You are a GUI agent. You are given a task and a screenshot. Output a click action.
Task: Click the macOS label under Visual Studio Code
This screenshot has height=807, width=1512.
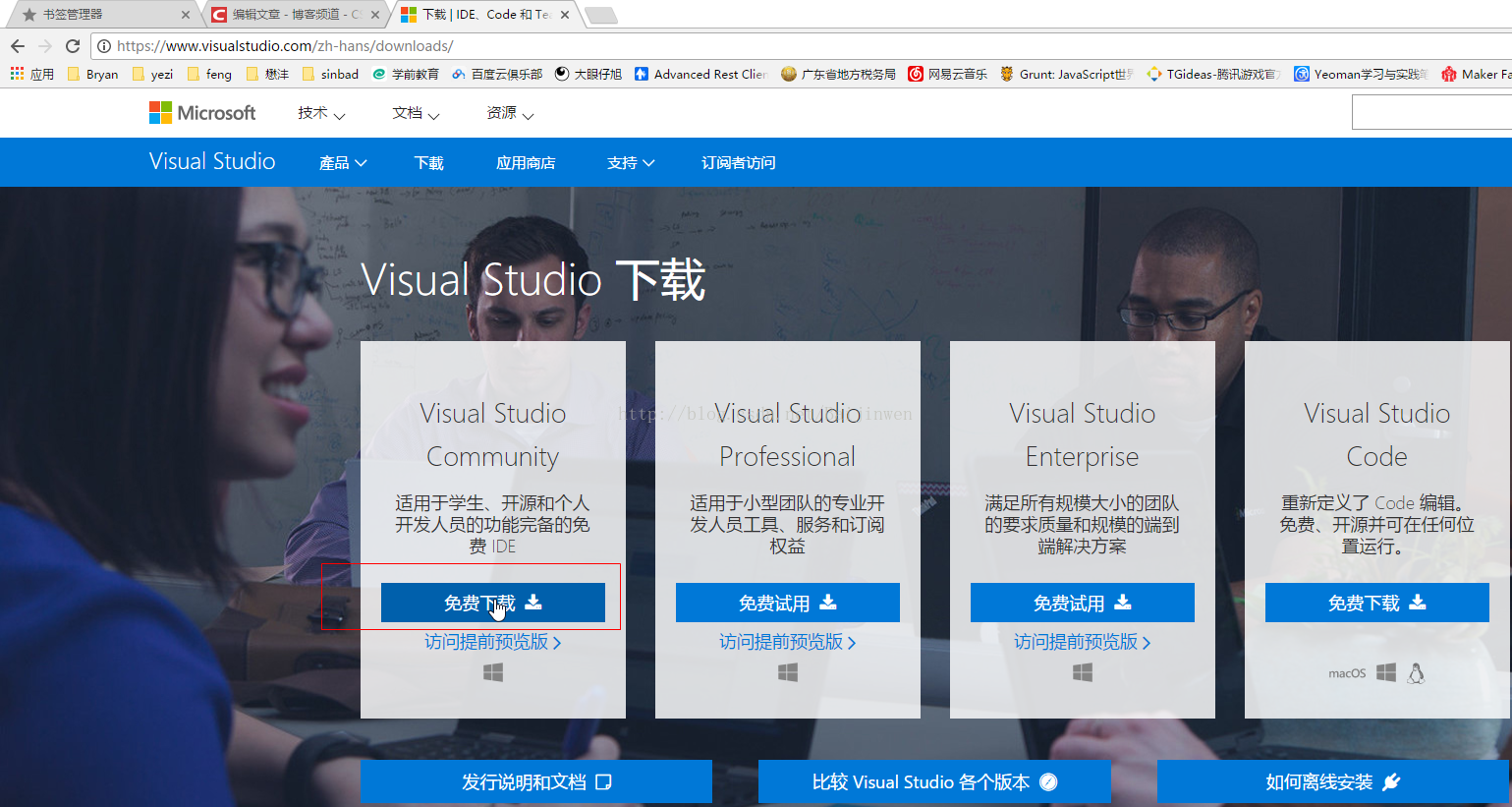[1347, 673]
